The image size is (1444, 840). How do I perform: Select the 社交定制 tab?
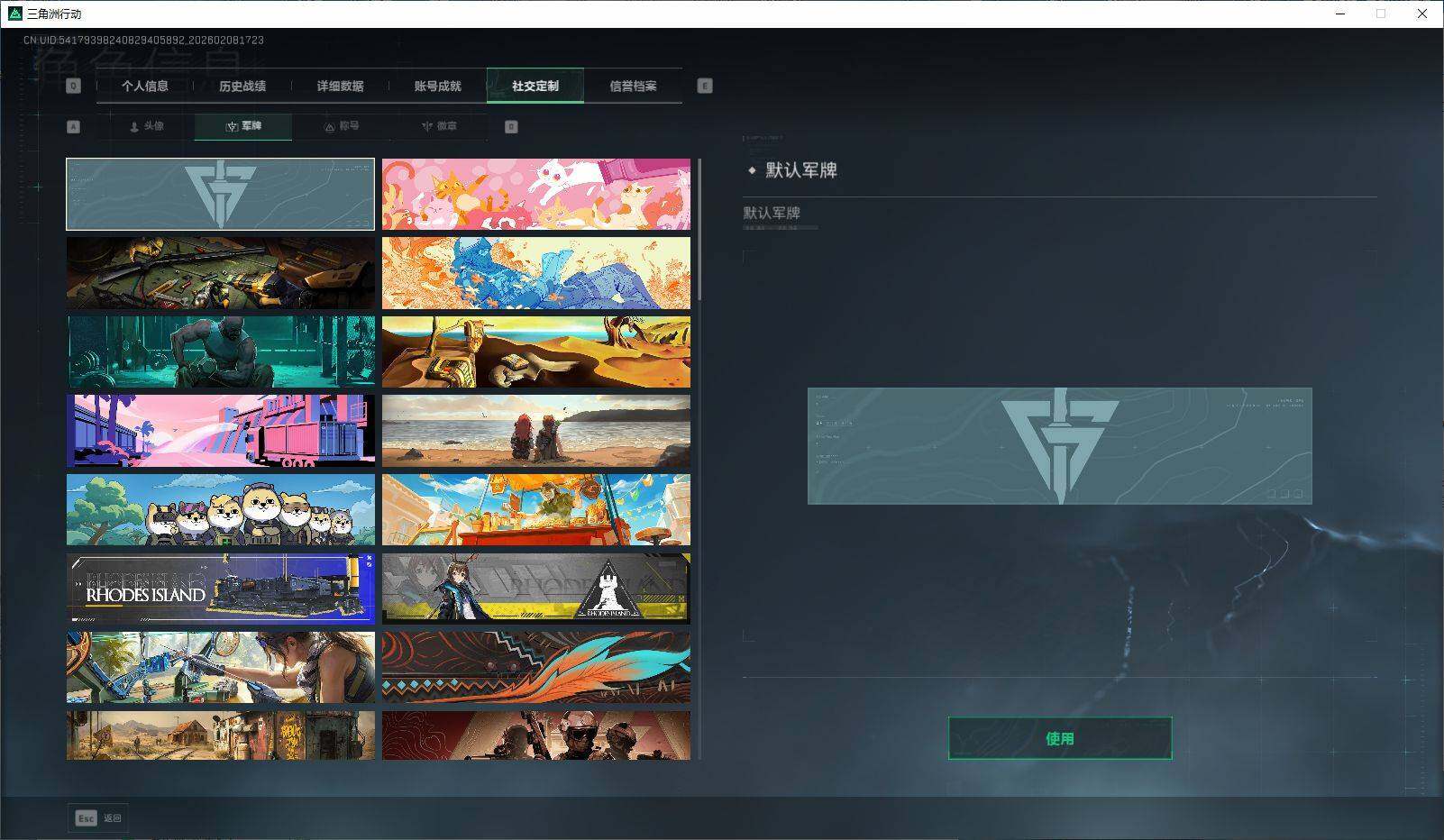click(x=535, y=86)
